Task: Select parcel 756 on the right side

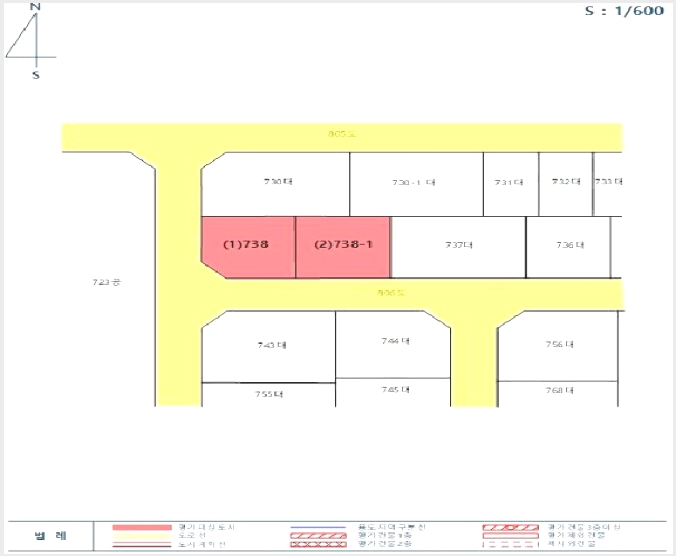Action: [557, 346]
